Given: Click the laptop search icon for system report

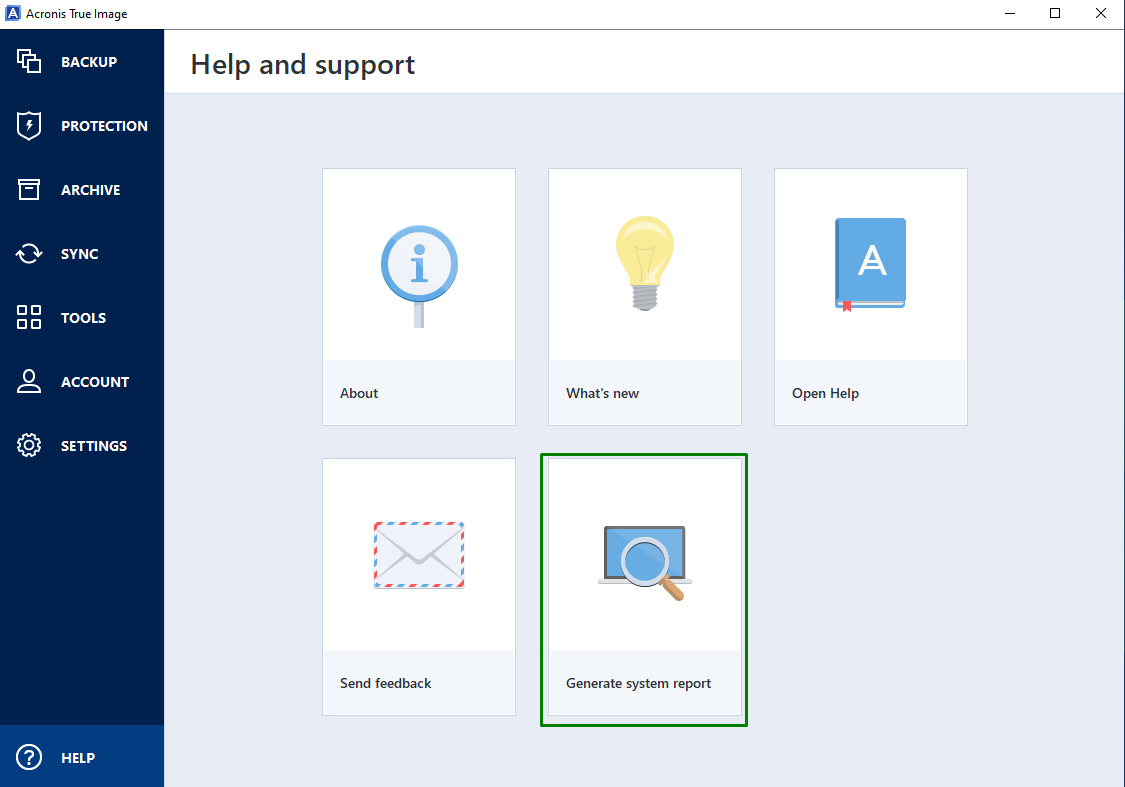Looking at the screenshot, I should tap(643, 554).
